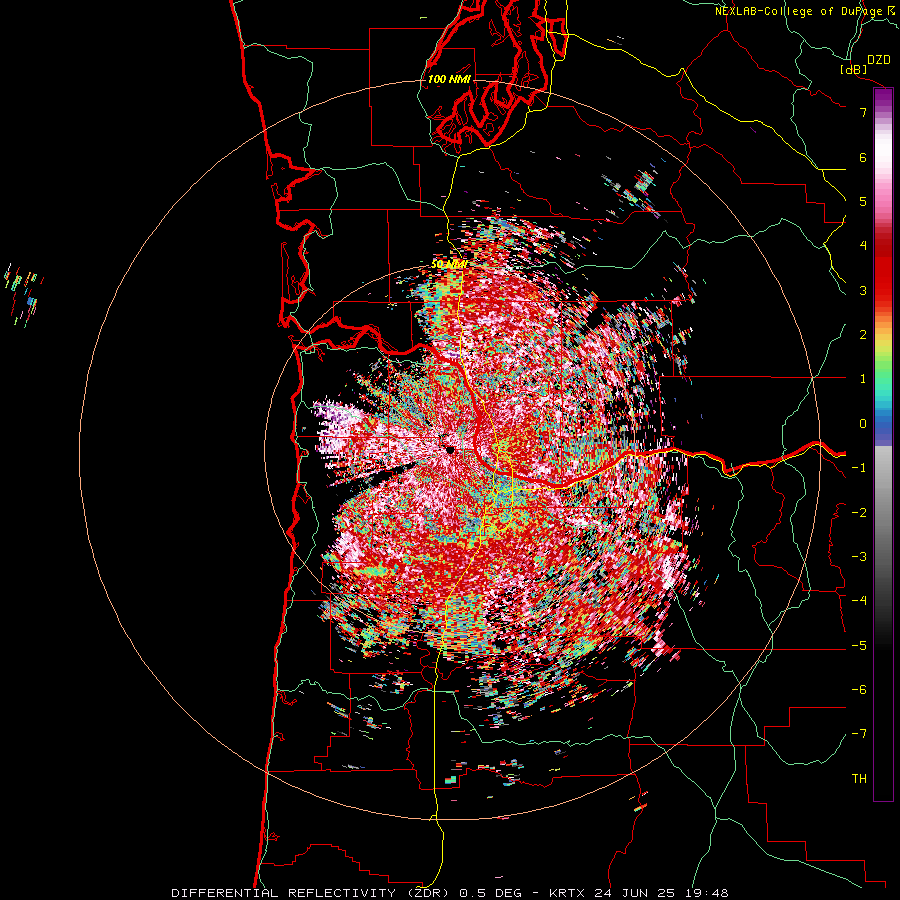This screenshot has width=900, height=900.
Task: Click the 5 value on color scale
Action: pos(863,201)
